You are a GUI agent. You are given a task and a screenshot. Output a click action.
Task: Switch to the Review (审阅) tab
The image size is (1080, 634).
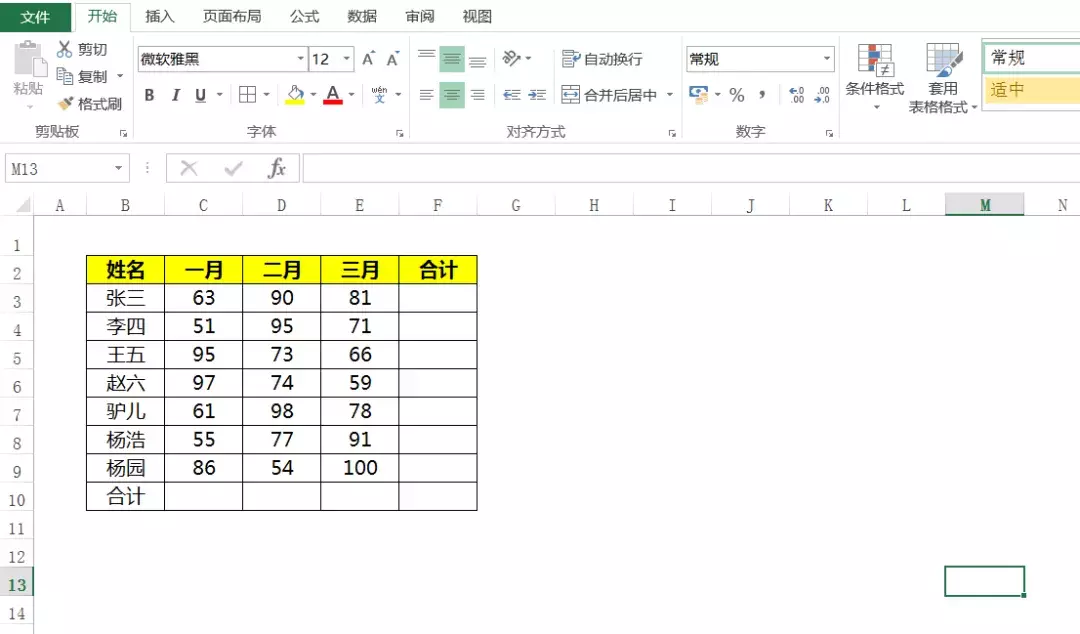419,17
